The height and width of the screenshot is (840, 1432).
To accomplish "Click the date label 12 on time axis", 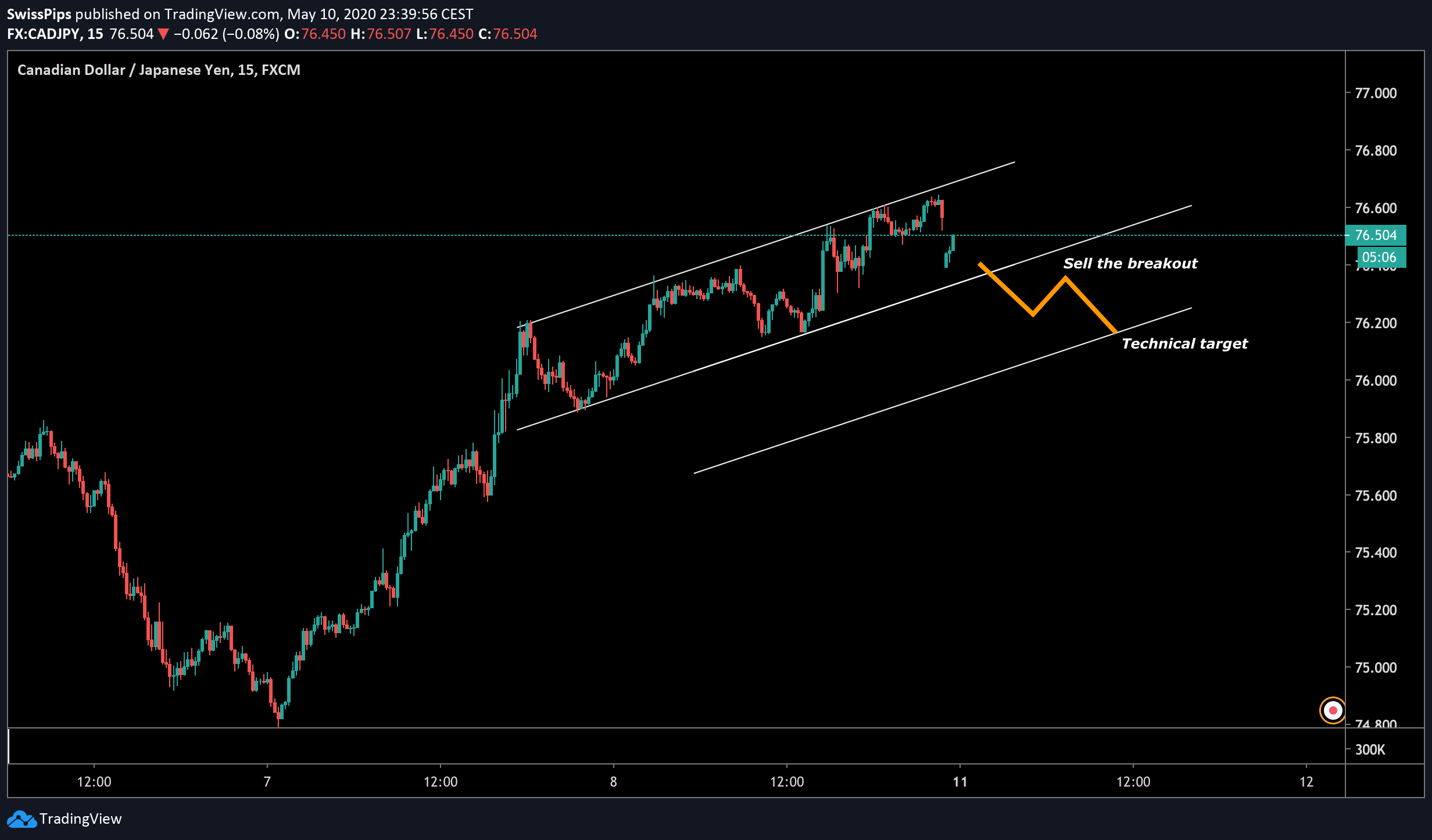I will tap(1306, 782).
